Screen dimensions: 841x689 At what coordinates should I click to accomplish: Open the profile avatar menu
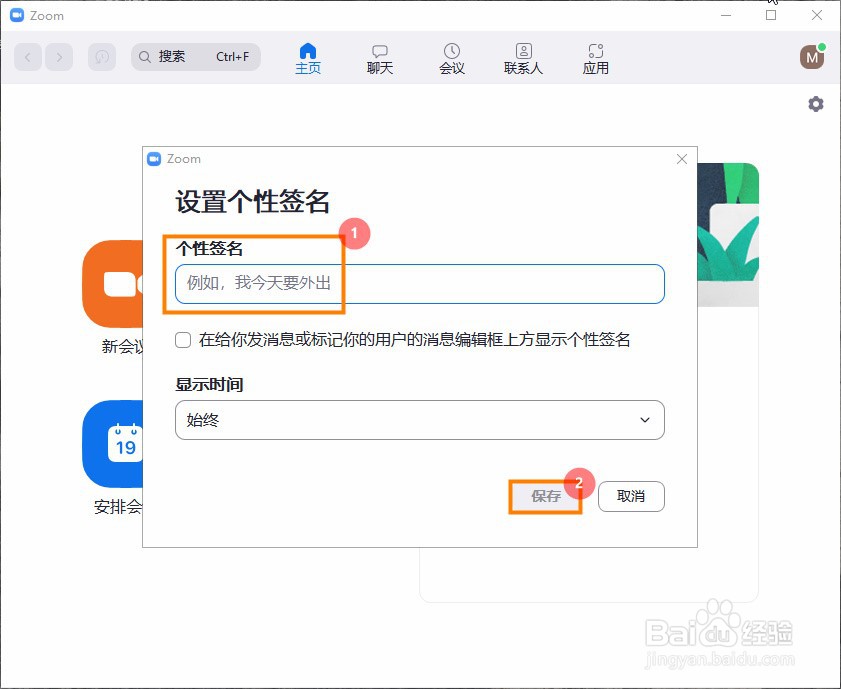(x=812, y=57)
